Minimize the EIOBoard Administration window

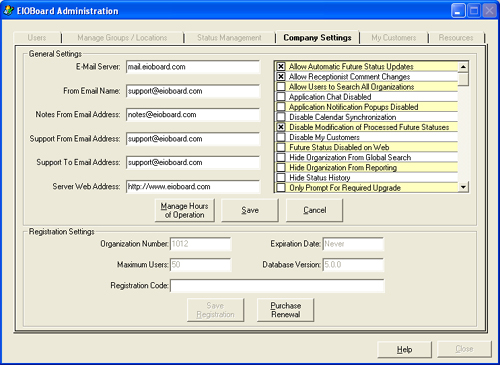[458, 11]
